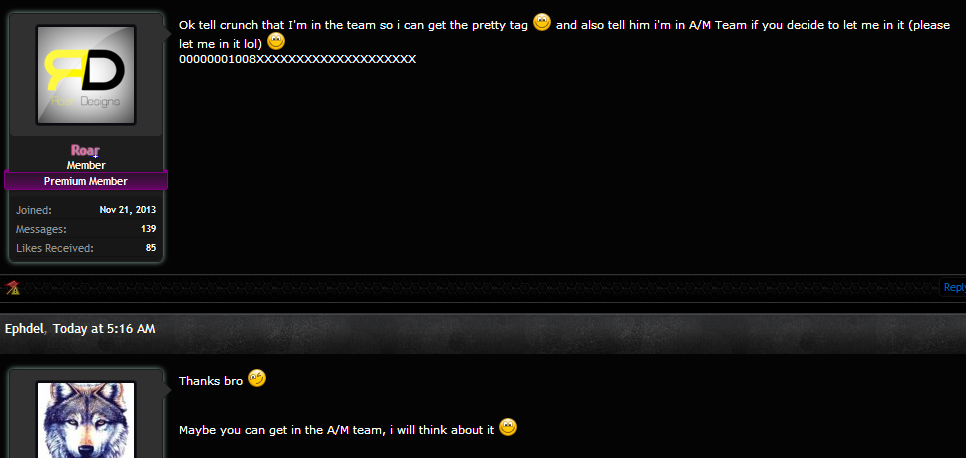
Task: Click the join date Nov 21, 2013
Action: pyautogui.click(x=128, y=210)
